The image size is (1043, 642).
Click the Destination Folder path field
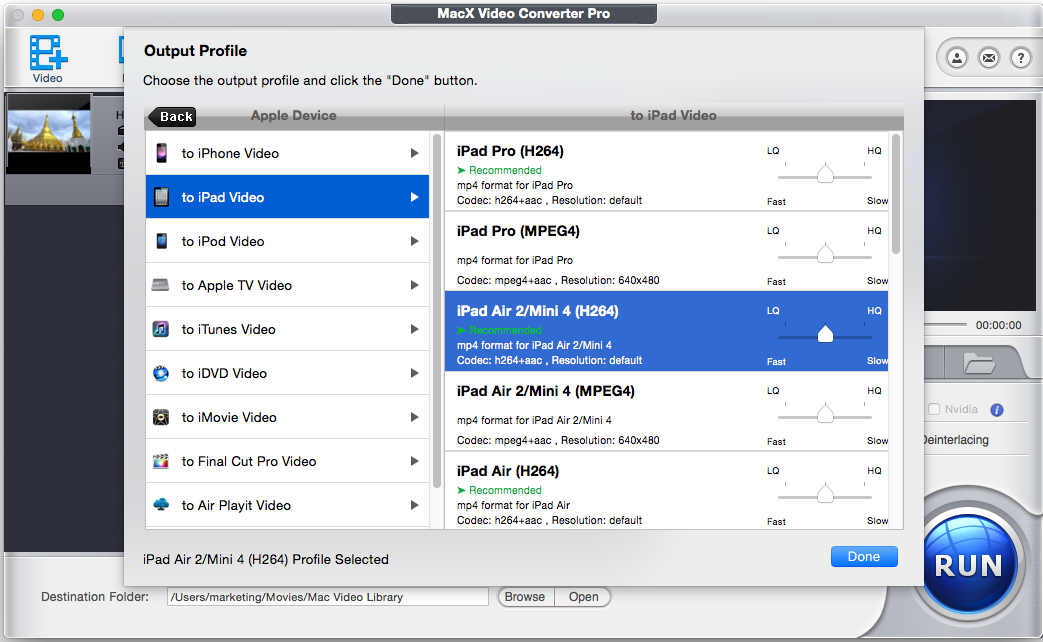click(x=327, y=597)
